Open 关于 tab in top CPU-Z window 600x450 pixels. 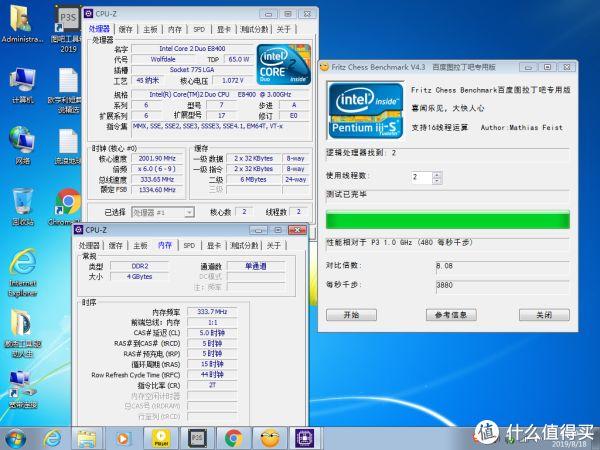tap(284, 29)
